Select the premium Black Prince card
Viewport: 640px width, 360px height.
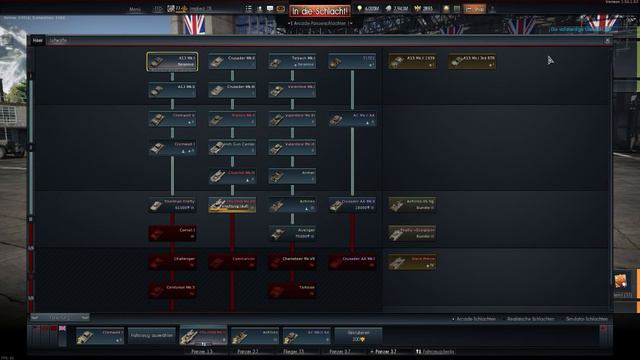[x=412, y=262]
